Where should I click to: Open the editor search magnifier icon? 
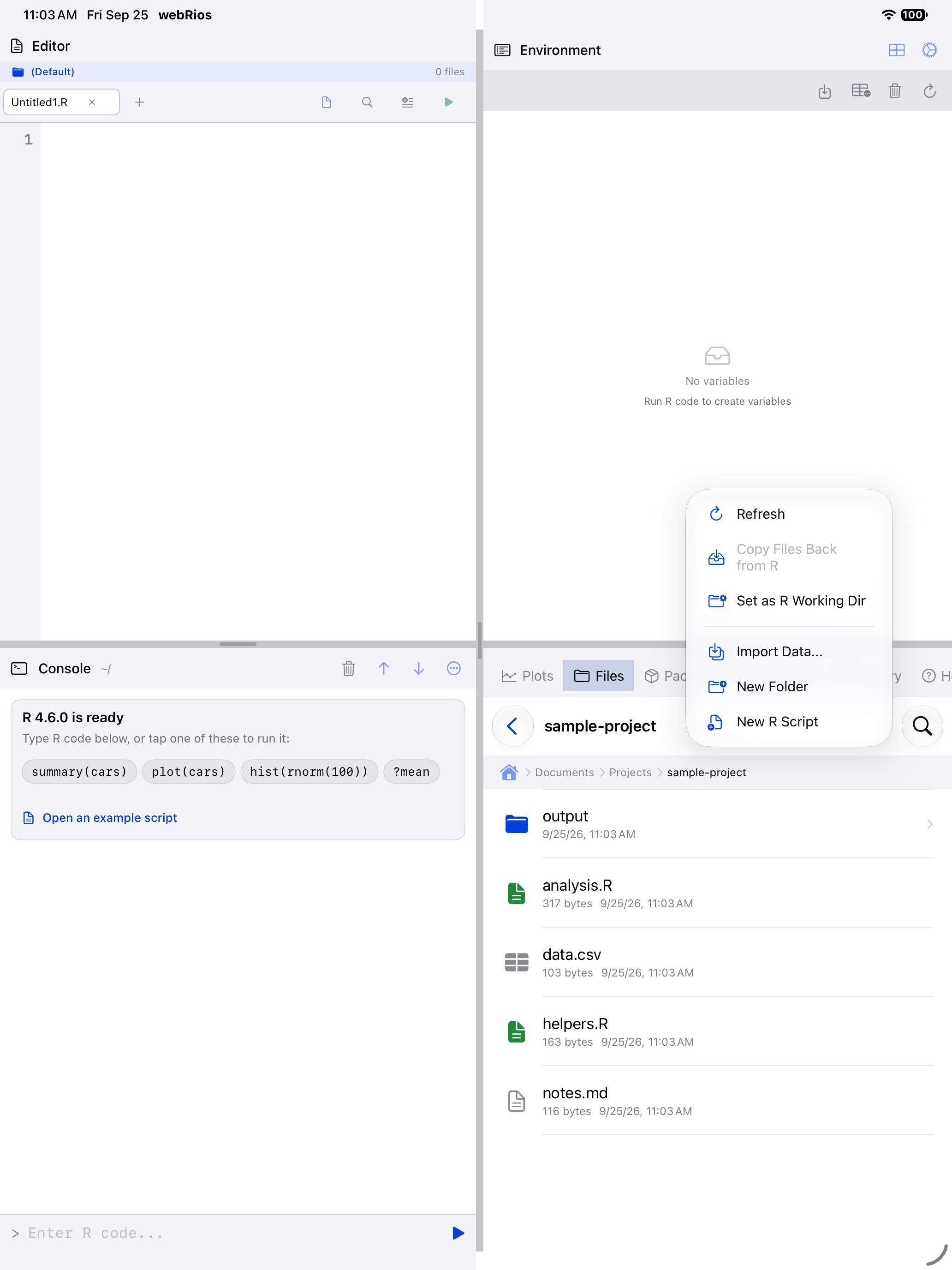367,102
